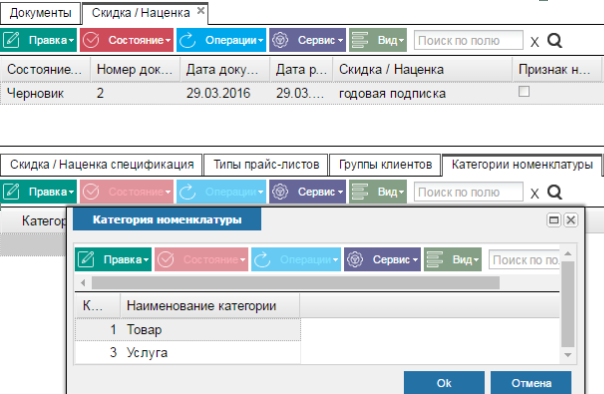Open Скидка / Наценка спецификация tab
The width and height of the screenshot is (604, 394).
point(101,164)
